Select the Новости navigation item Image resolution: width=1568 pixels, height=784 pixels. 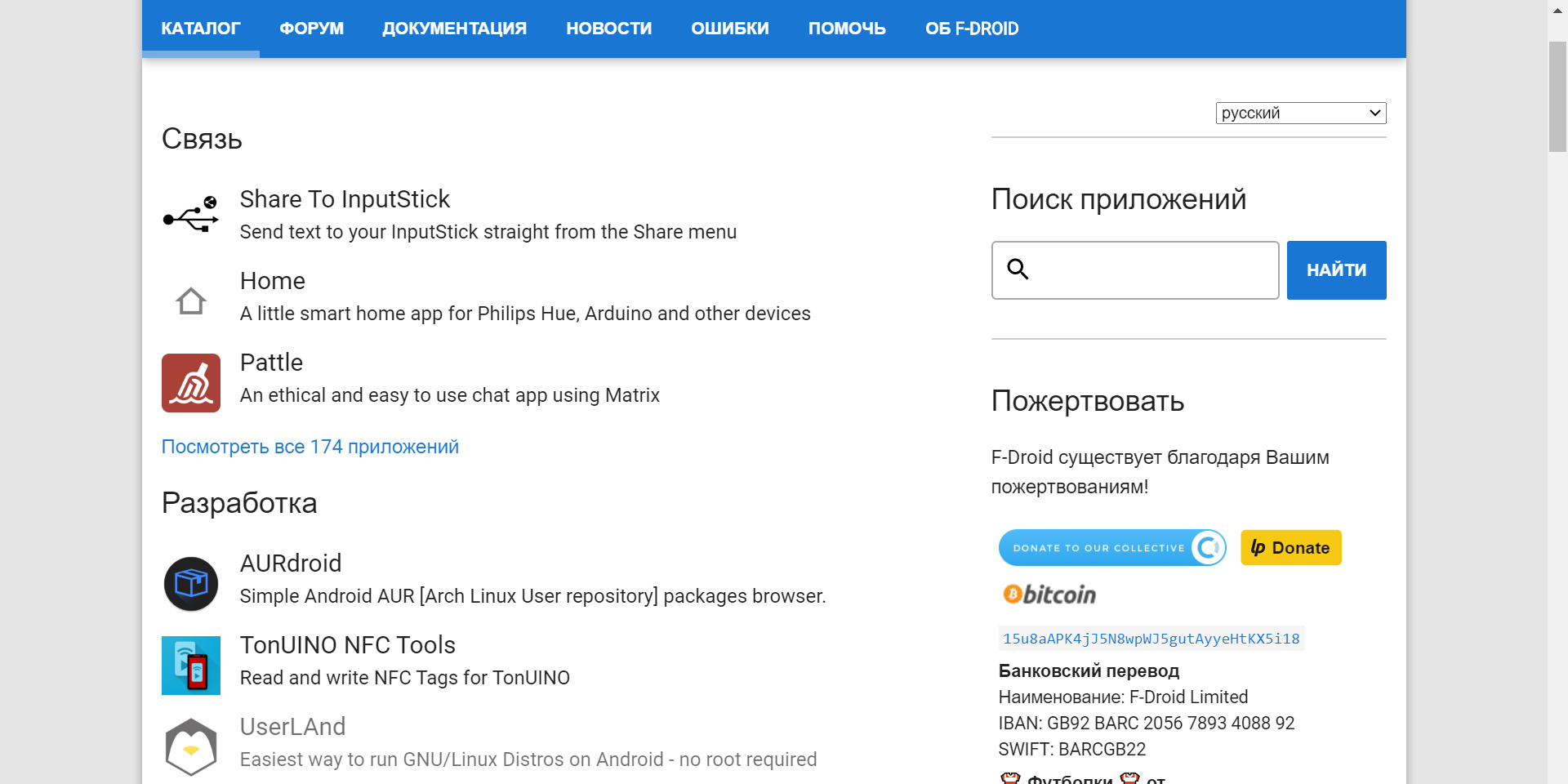[608, 29]
